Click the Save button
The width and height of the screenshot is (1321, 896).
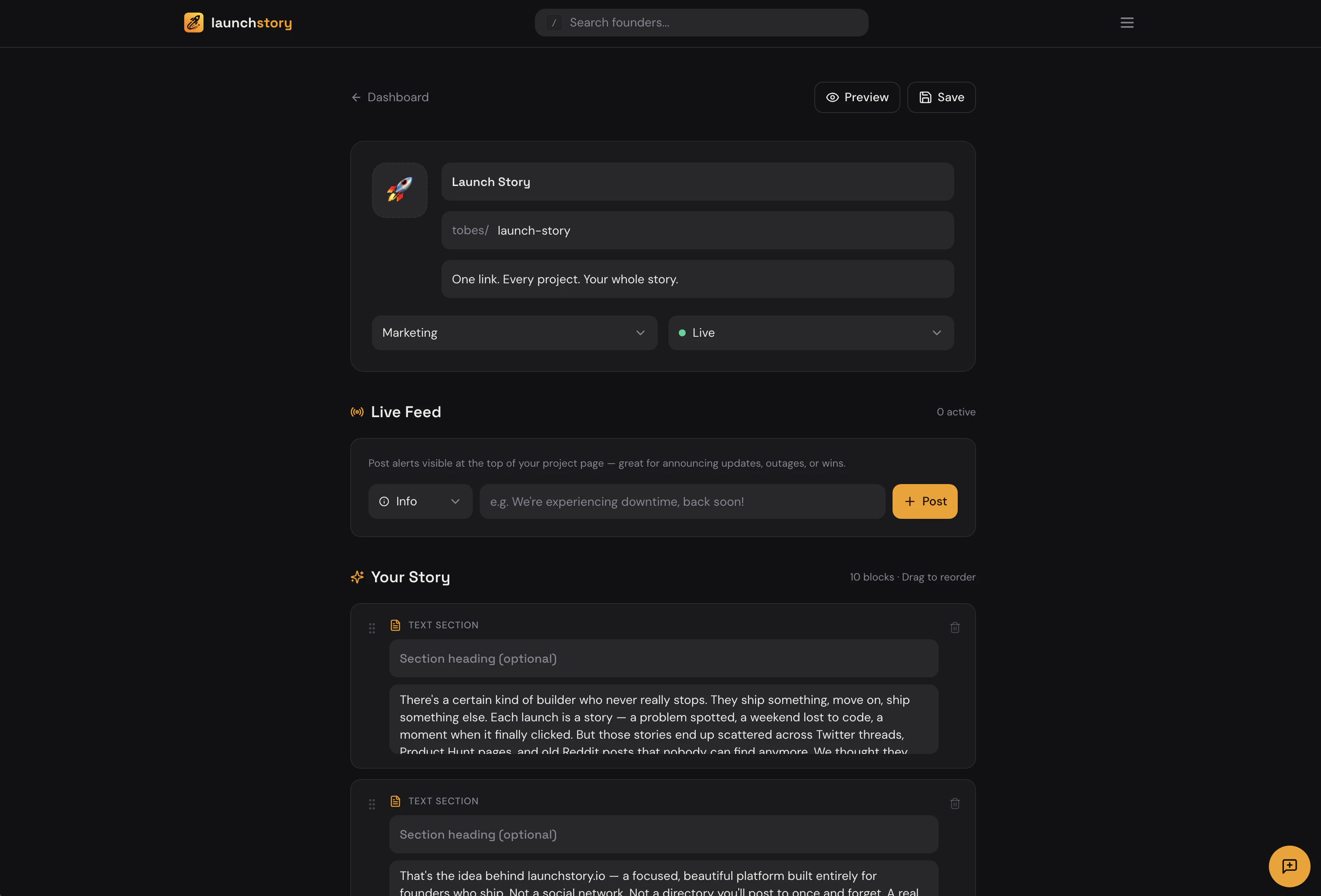[x=941, y=97]
